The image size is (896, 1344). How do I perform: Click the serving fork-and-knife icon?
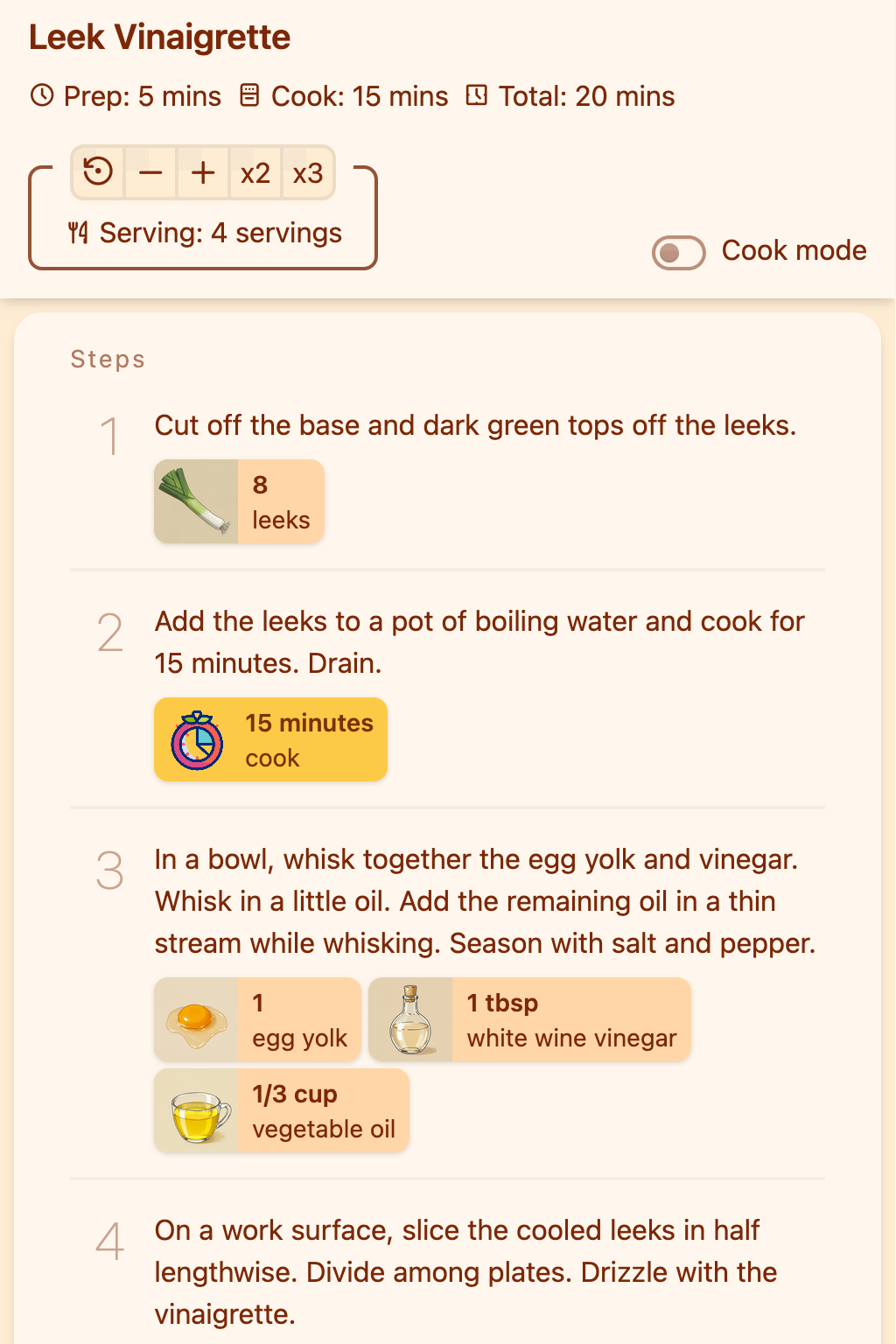point(78,233)
